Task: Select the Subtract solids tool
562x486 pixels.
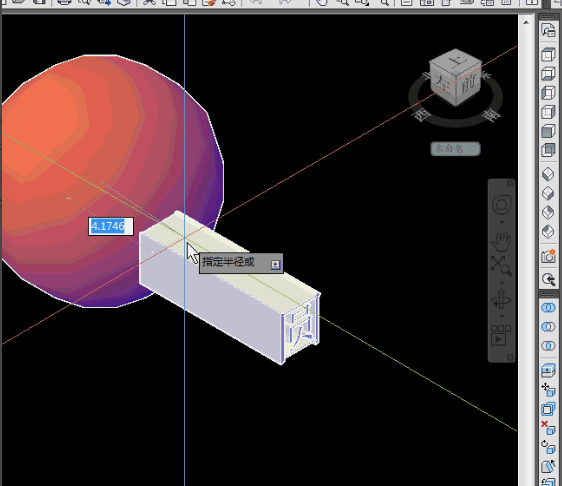Action: pos(548,327)
